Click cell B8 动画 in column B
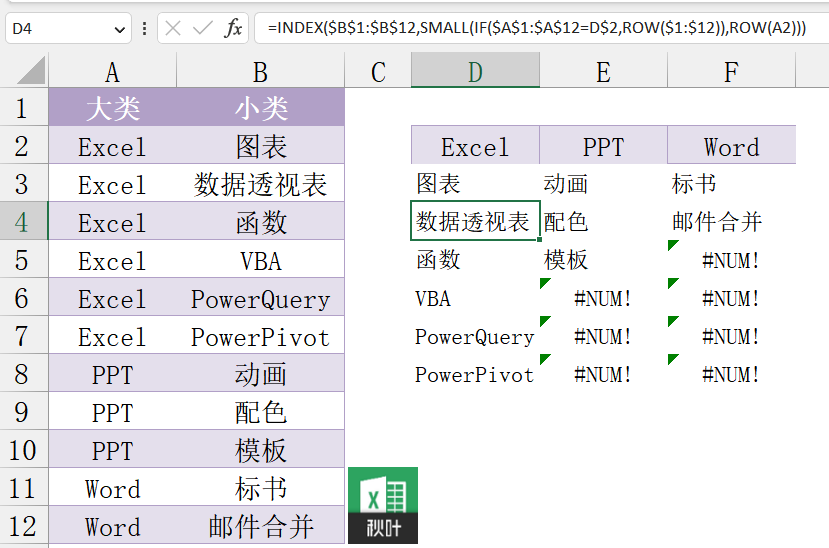The image size is (829, 548). [x=260, y=374]
